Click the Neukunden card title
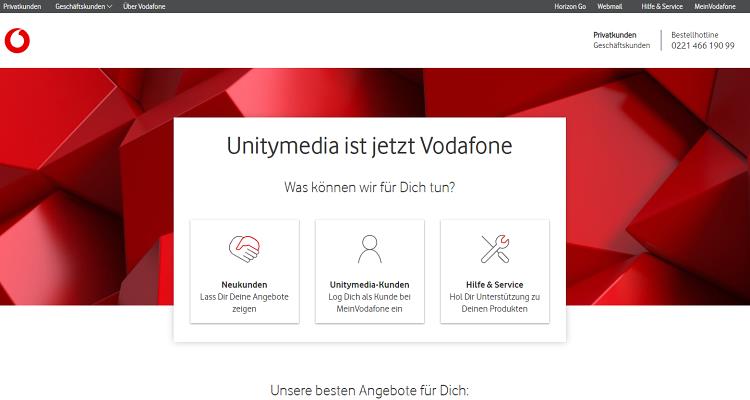750x400 pixels. point(244,285)
